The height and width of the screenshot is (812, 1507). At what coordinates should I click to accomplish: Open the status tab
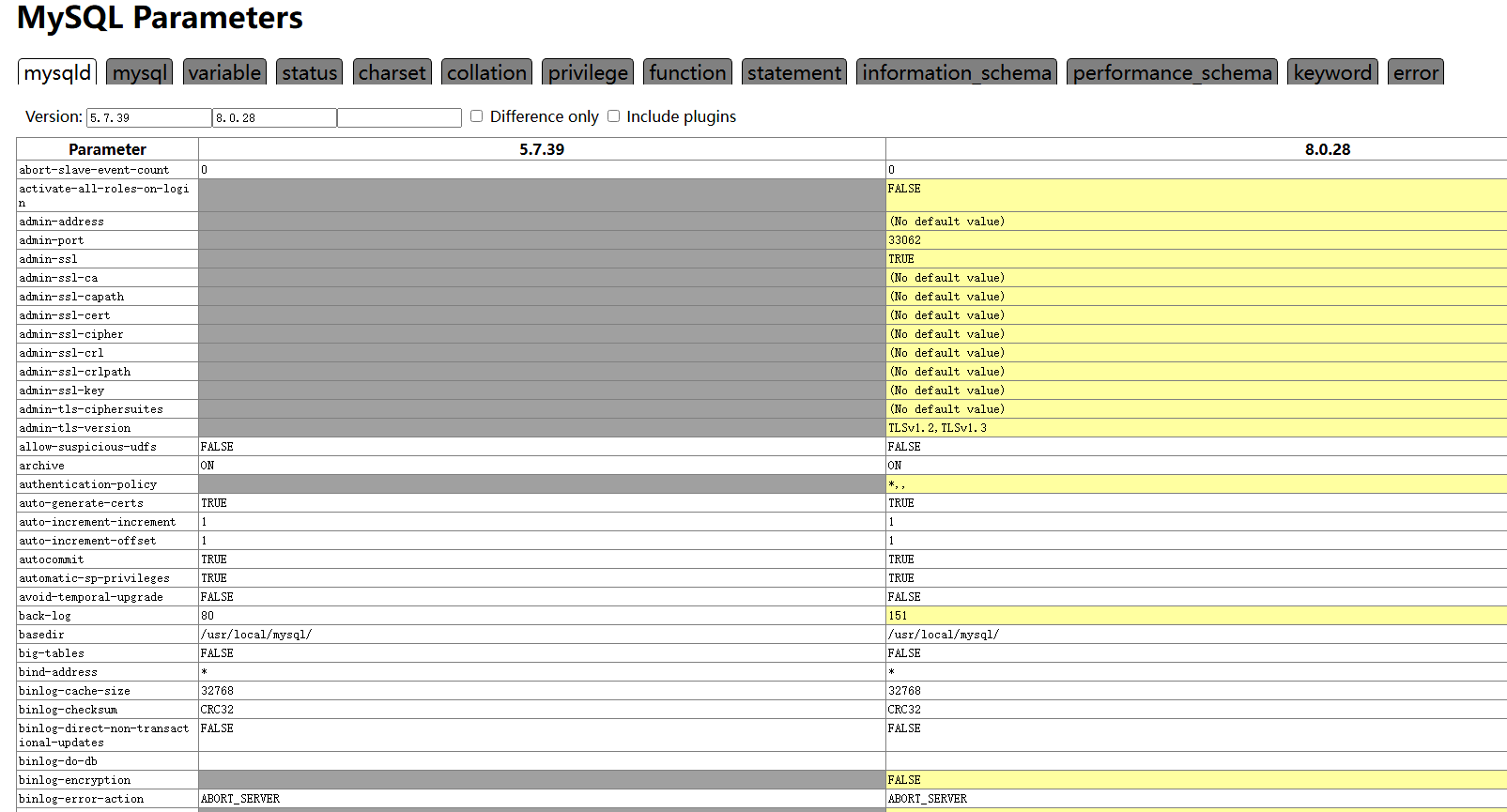309,72
